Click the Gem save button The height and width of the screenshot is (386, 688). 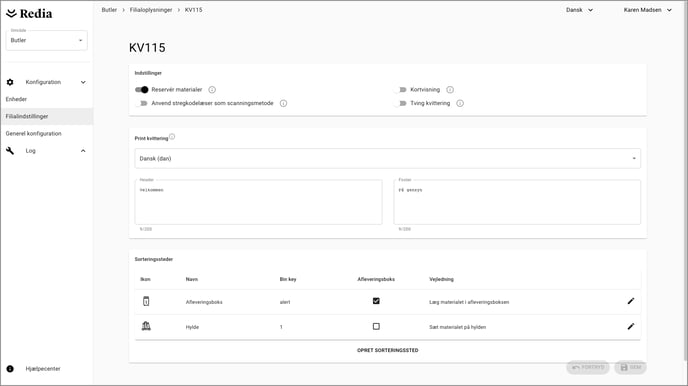point(631,367)
